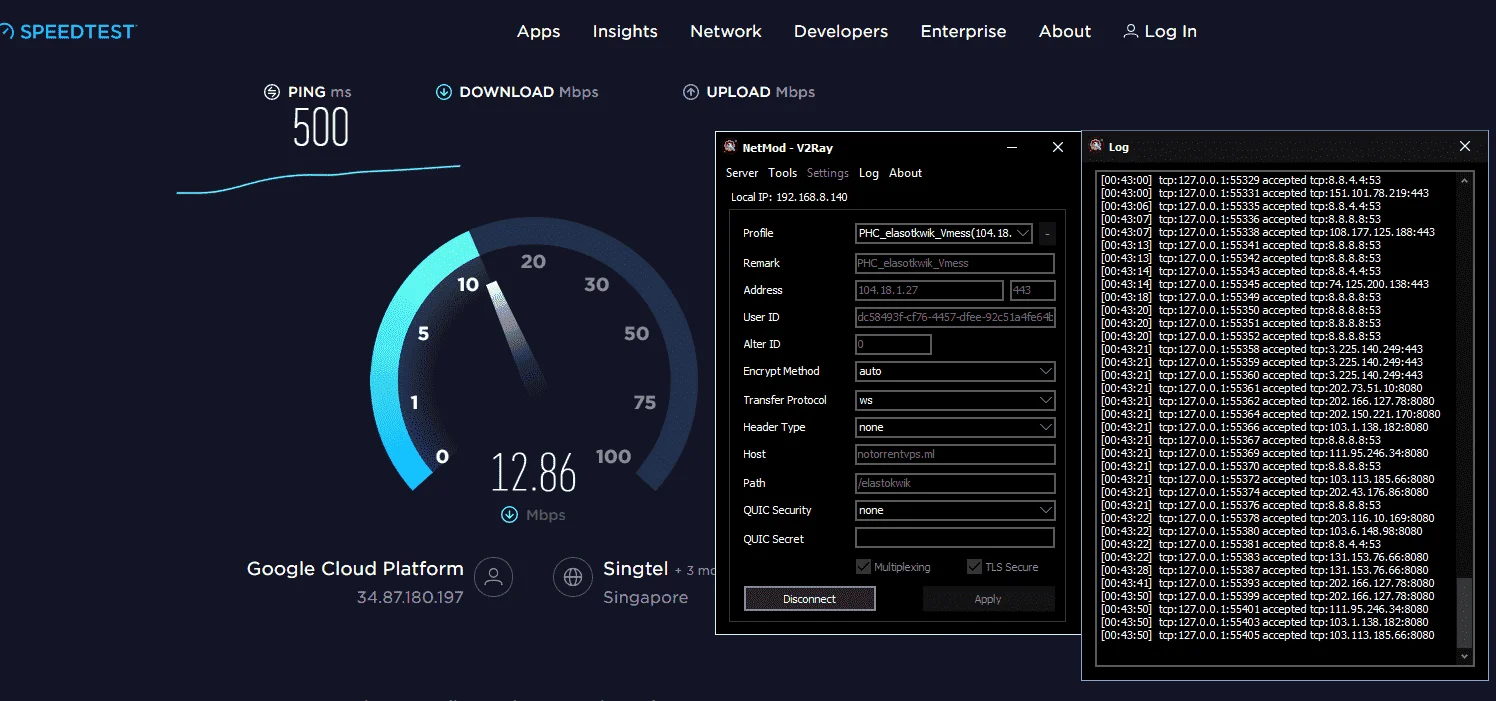Click the Disconnect button
1496x701 pixels.
point(810,599)
